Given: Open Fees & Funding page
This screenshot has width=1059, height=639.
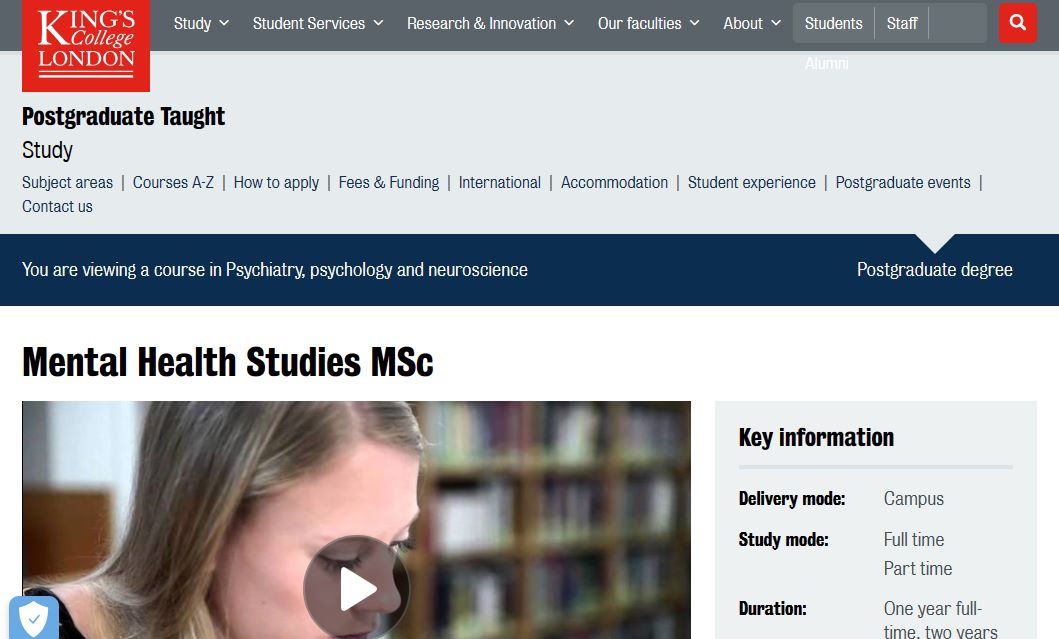Looking at the screenshot, I should [388, 182].
